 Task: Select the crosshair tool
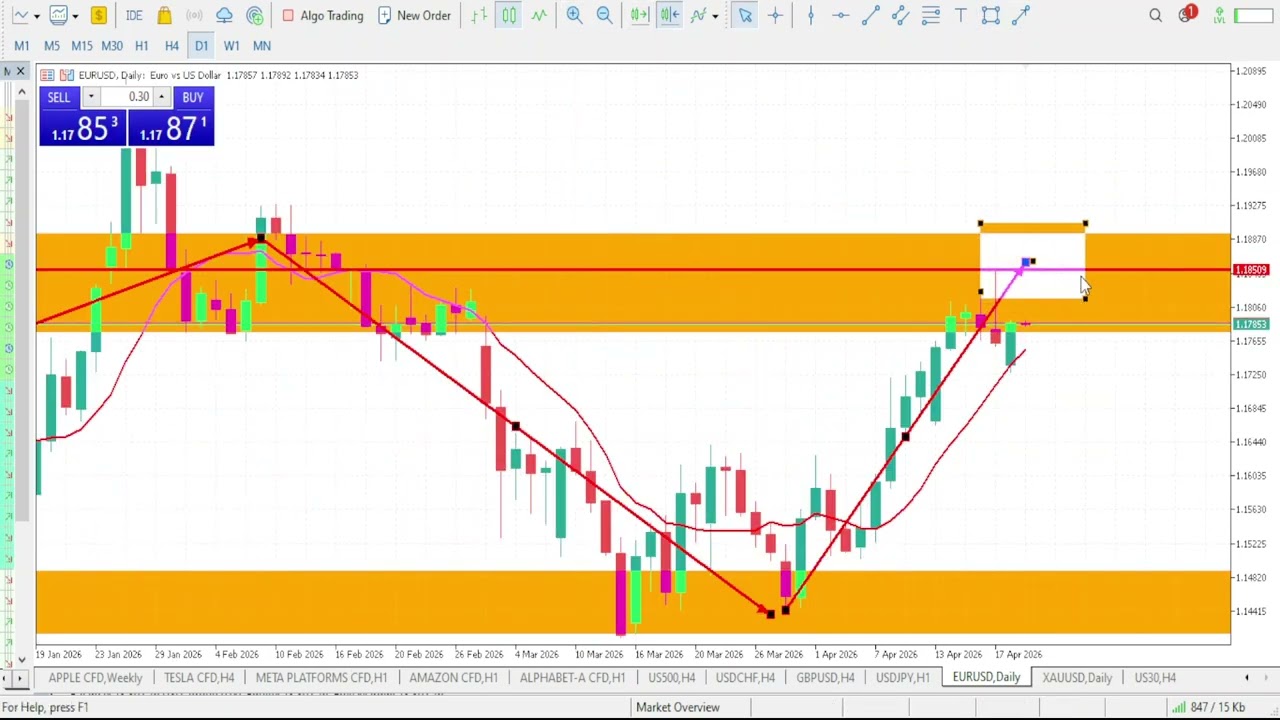pyautogui.click(x=775, y=15)
